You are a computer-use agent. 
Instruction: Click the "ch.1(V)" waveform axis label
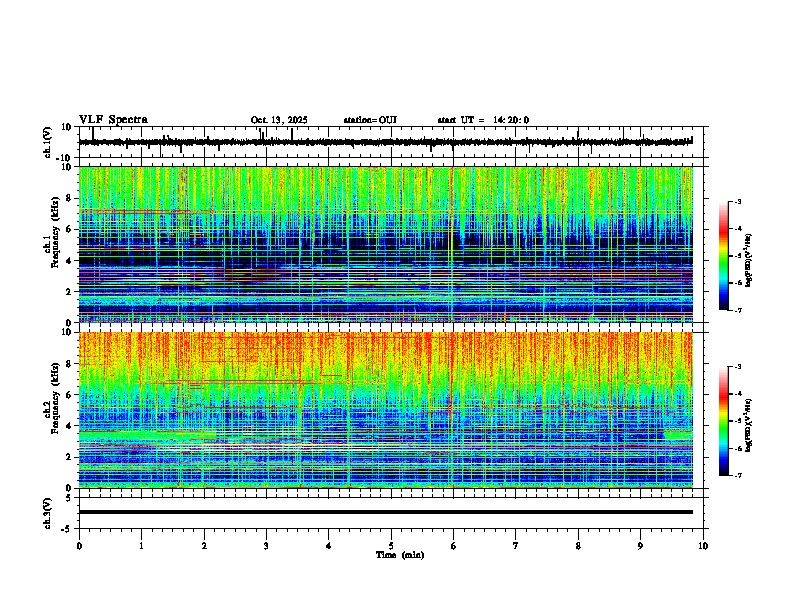[48, 142]
